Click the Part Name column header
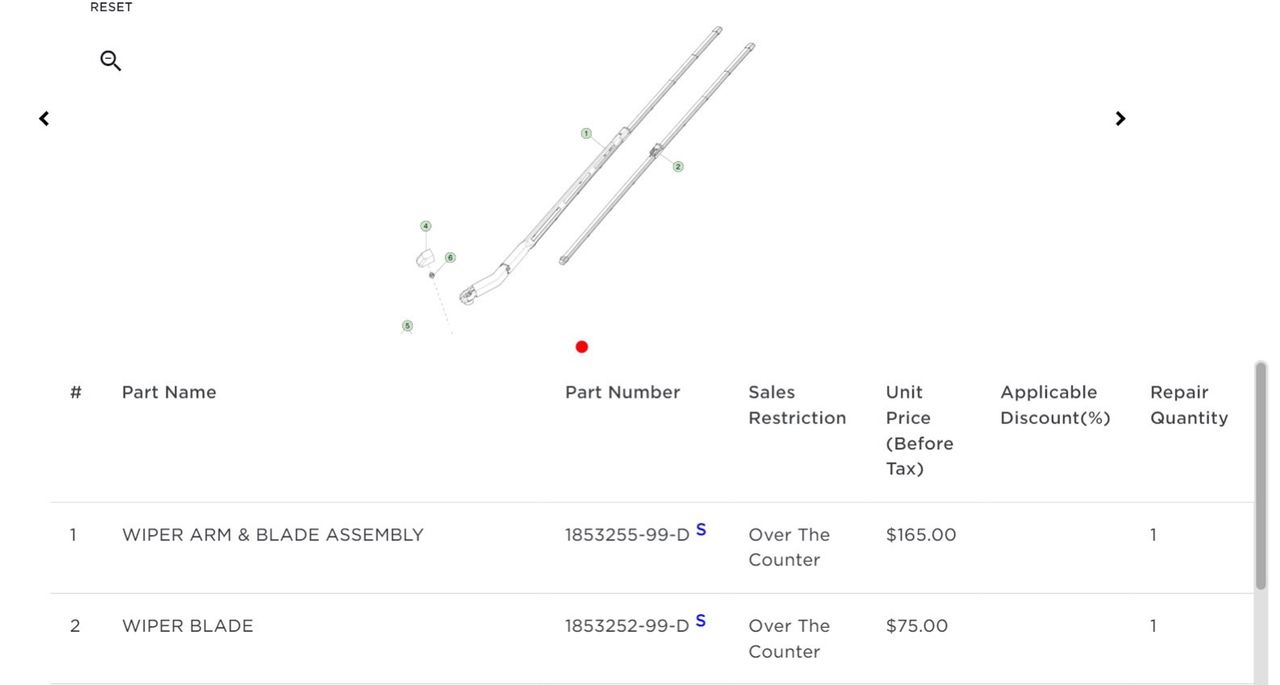 click(169, 392)
